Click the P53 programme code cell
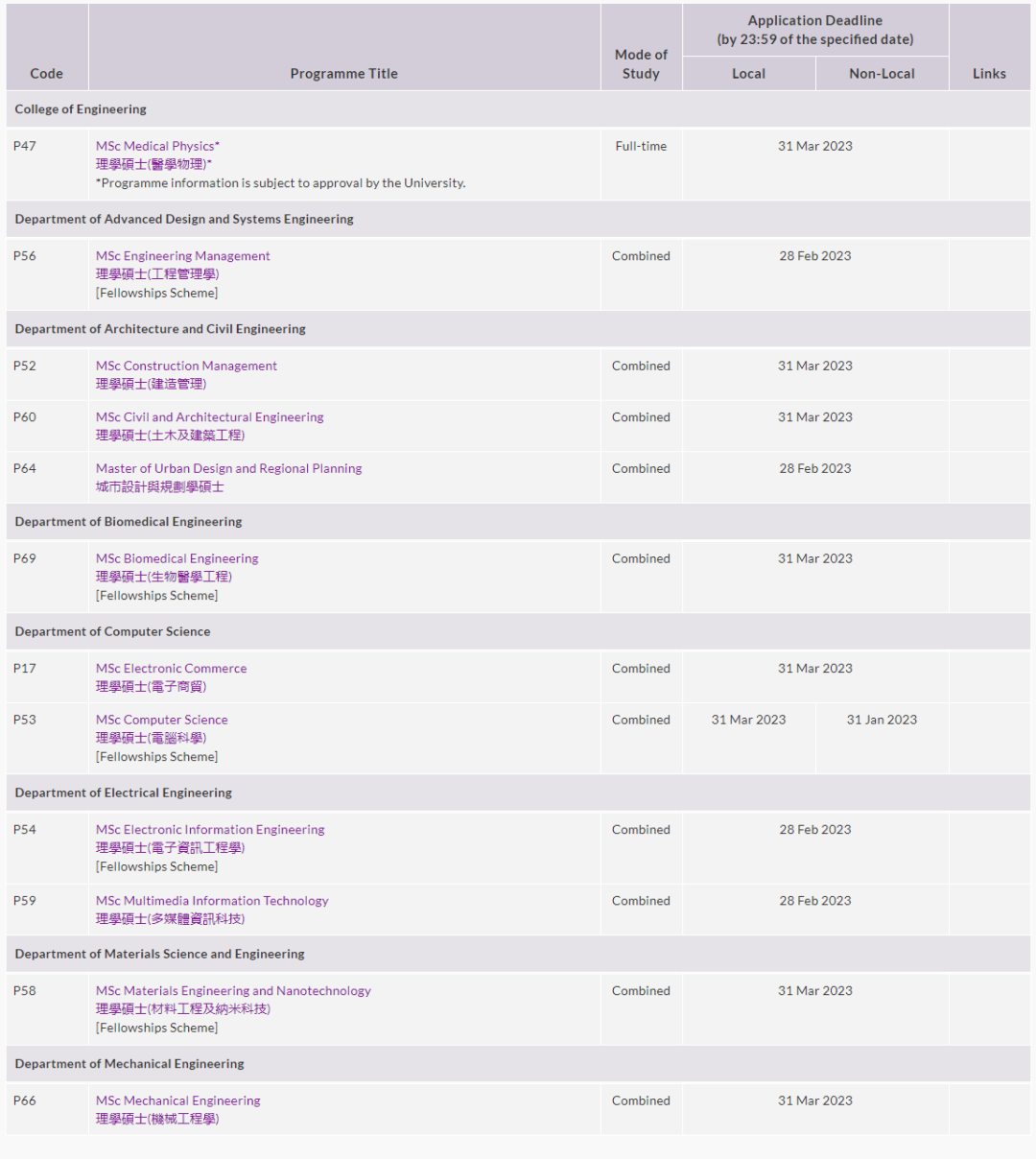This screenshot has width=1036, height=1159. (x=25, y=720)
